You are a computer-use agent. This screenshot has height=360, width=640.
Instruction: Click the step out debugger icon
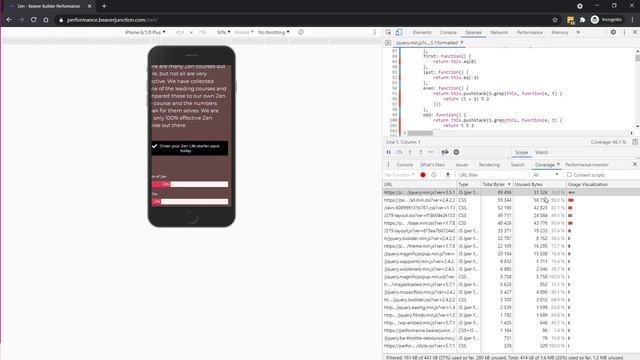420,152
